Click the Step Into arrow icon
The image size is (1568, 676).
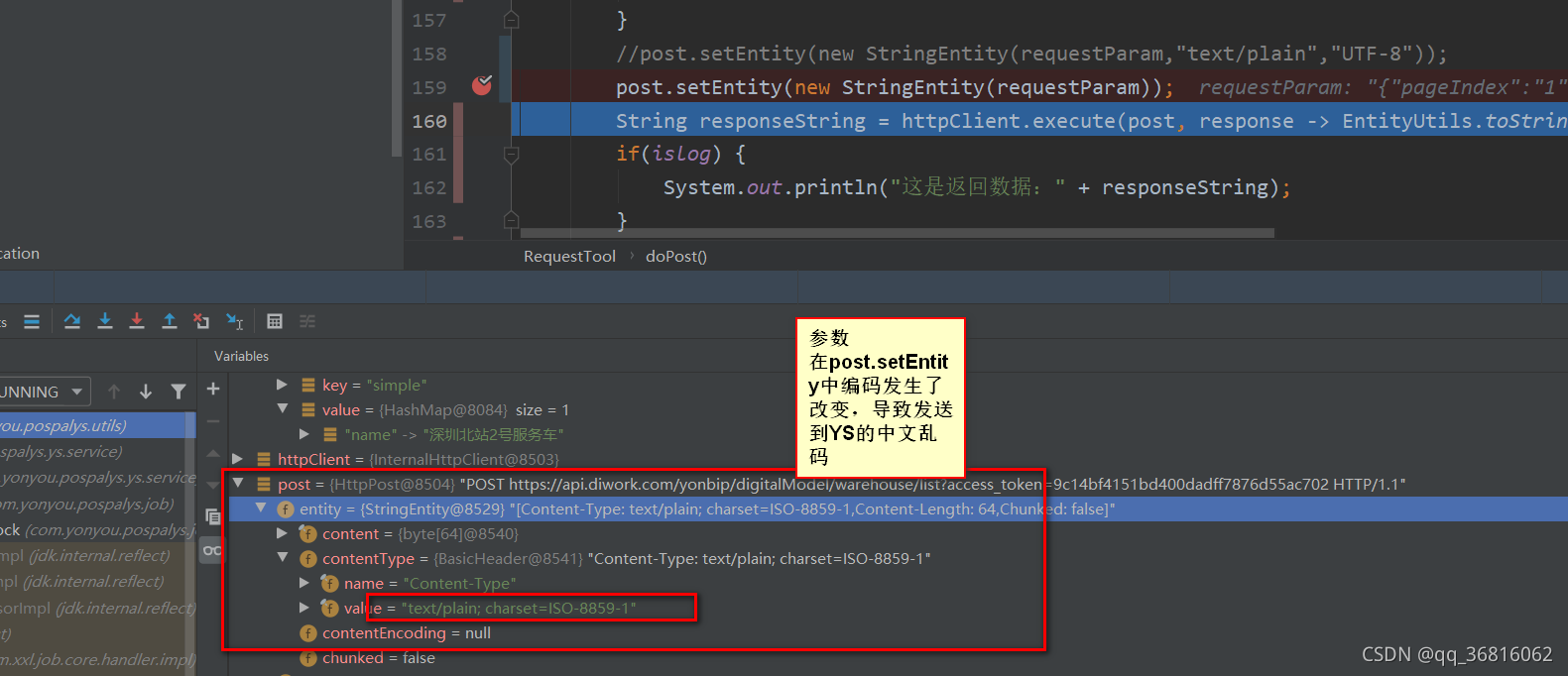point(105,321)
